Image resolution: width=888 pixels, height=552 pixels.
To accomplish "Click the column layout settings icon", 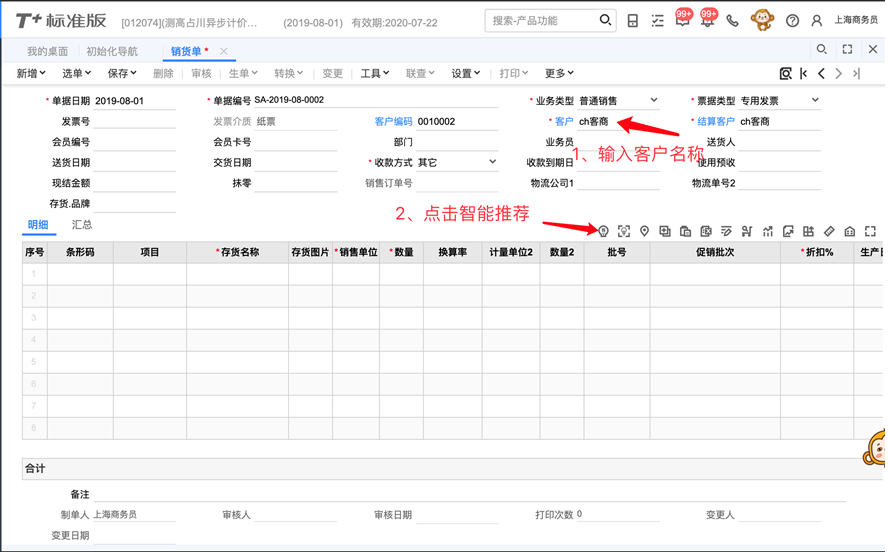I will pos(808,231).
